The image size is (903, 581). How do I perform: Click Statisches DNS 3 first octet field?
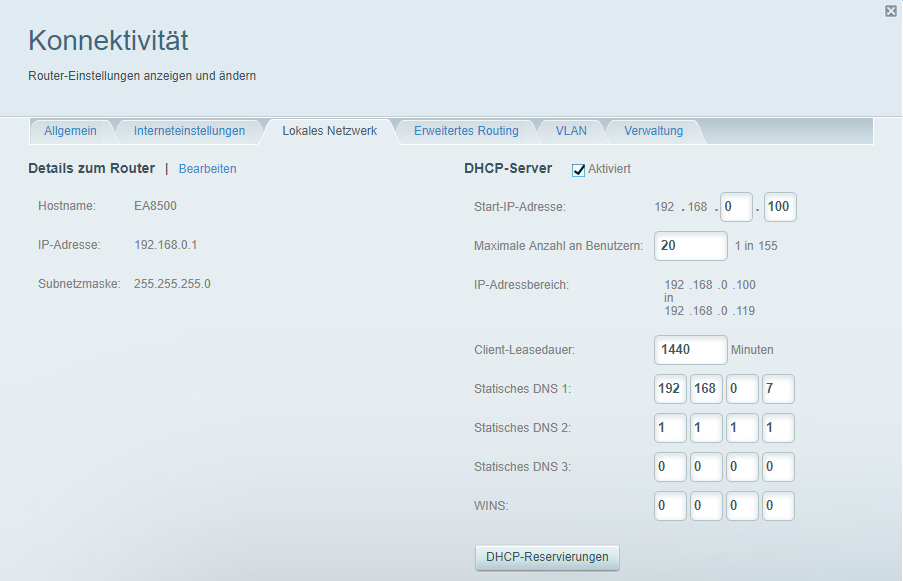click(670, 467)
